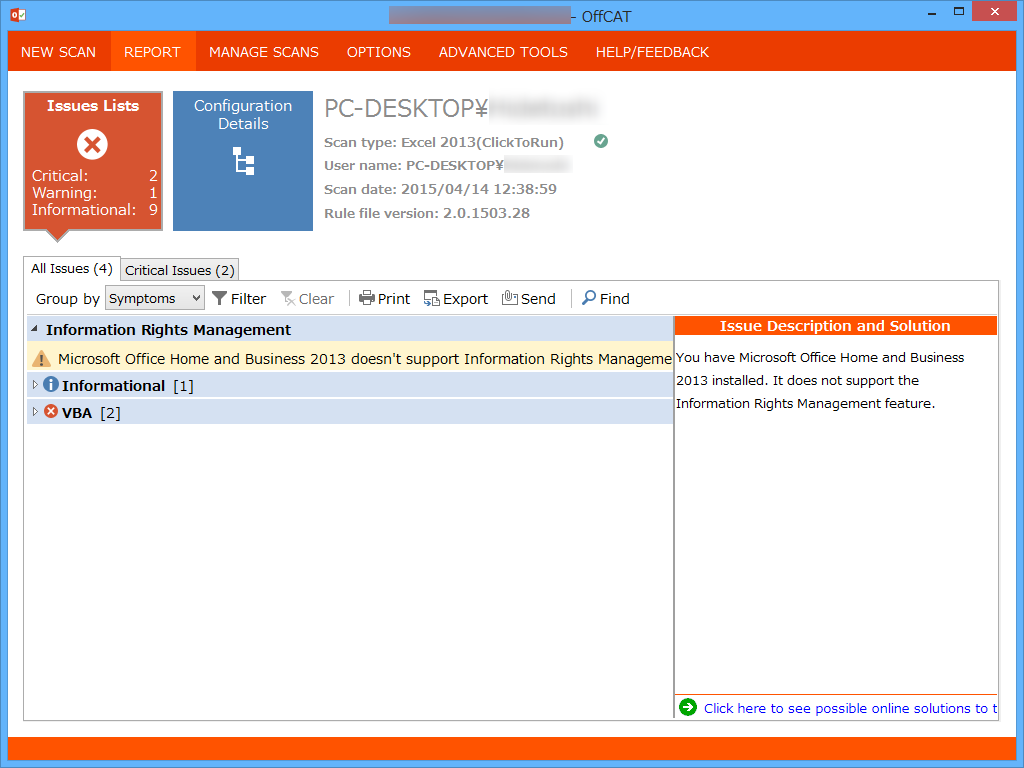The image size is (1024, 768).
Task: Click the Print printer icon
Action: click(367, 298)
